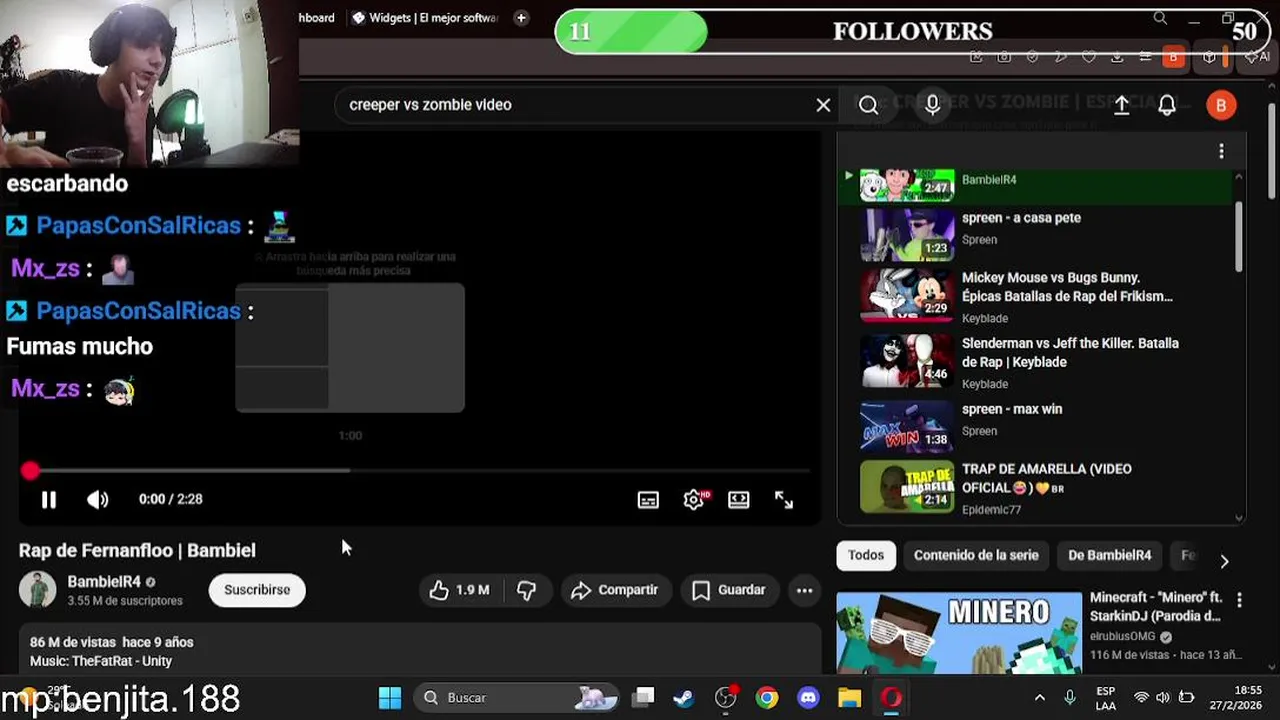The width and height of the screenshot is (1280, 720).
Task: Open new browser tab plus button
Action: 521,18
